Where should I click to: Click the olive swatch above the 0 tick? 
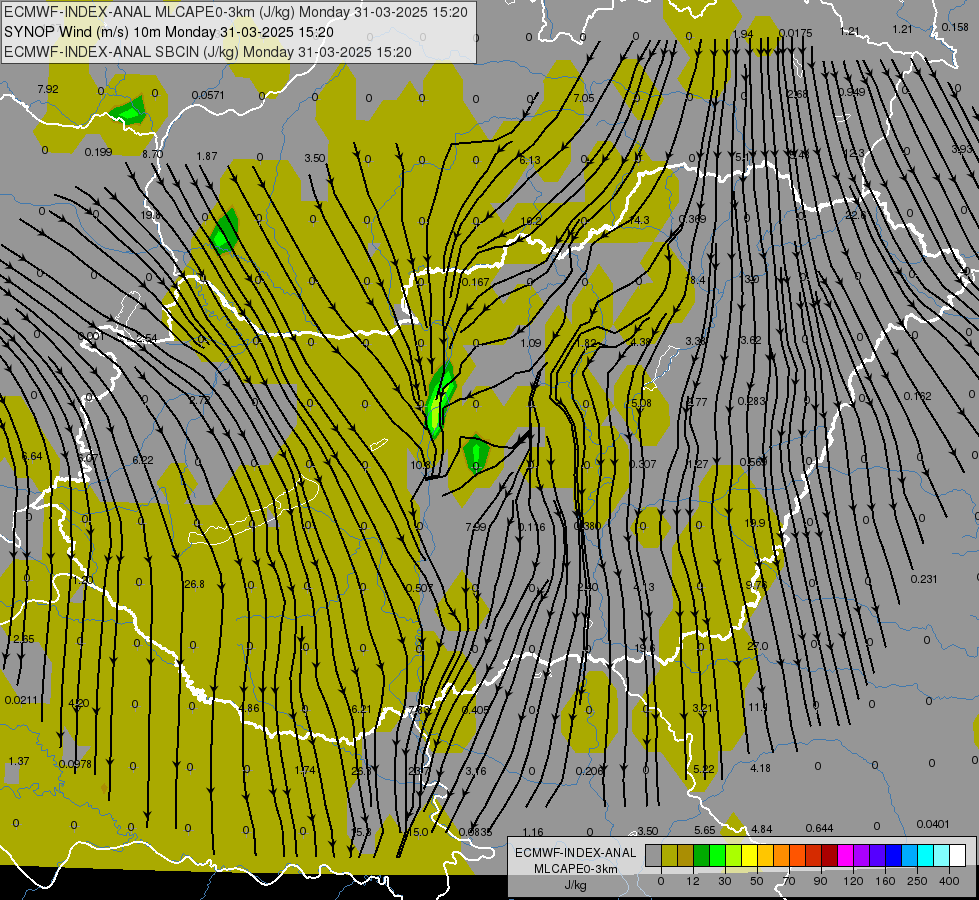[x=669, y=856]
